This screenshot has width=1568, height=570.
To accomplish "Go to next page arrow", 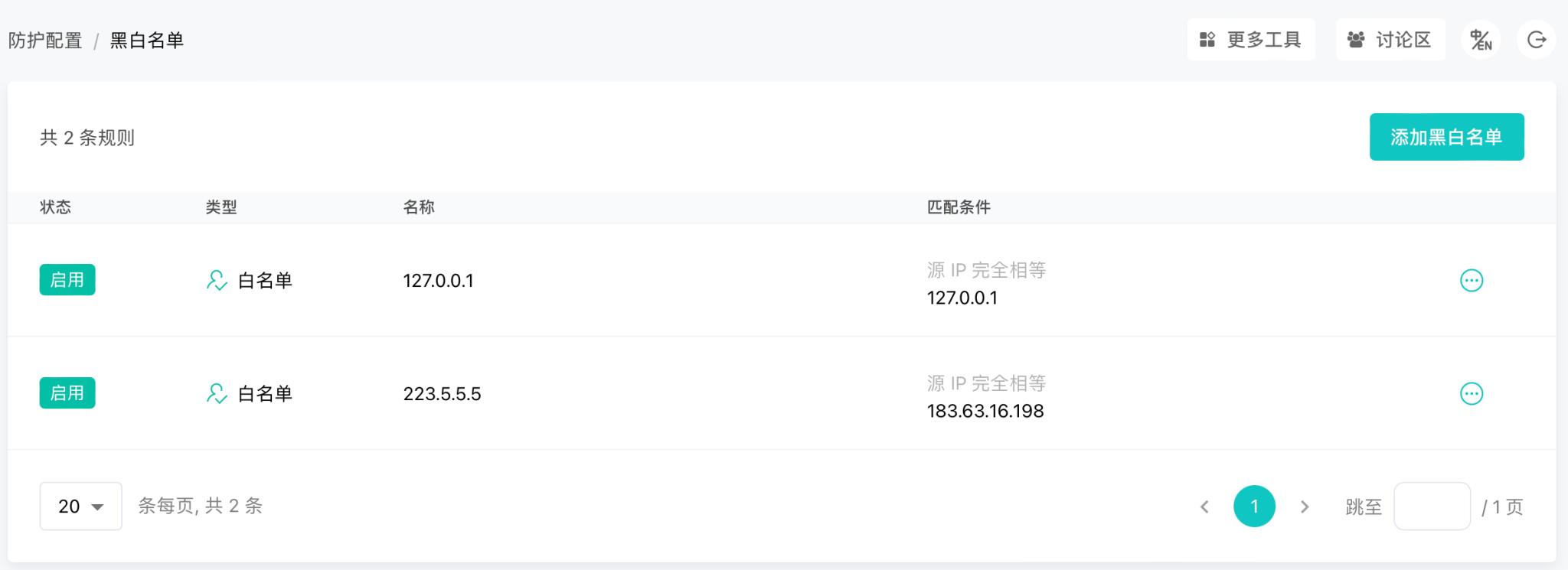I will 1305,506.
